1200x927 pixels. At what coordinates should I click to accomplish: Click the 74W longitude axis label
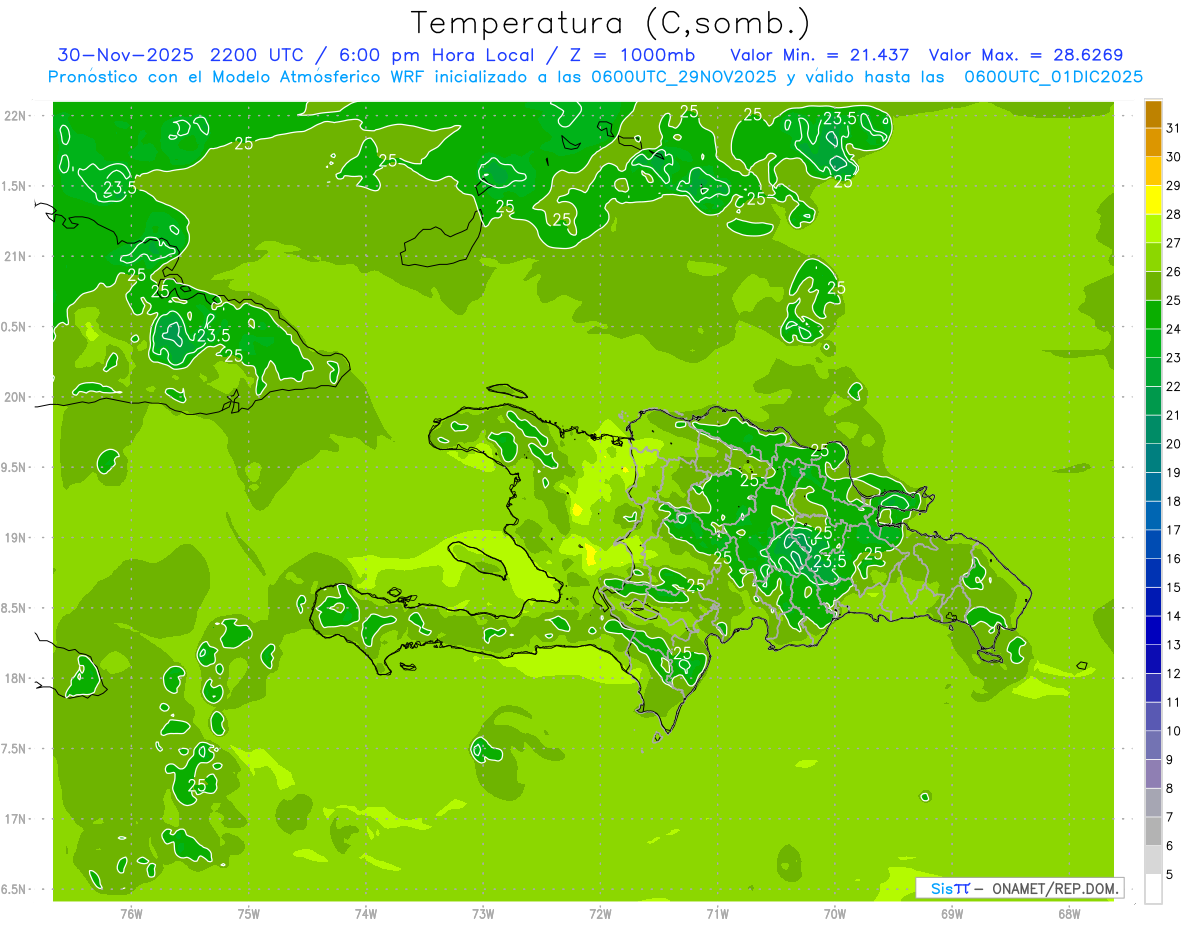click(366, 913)
